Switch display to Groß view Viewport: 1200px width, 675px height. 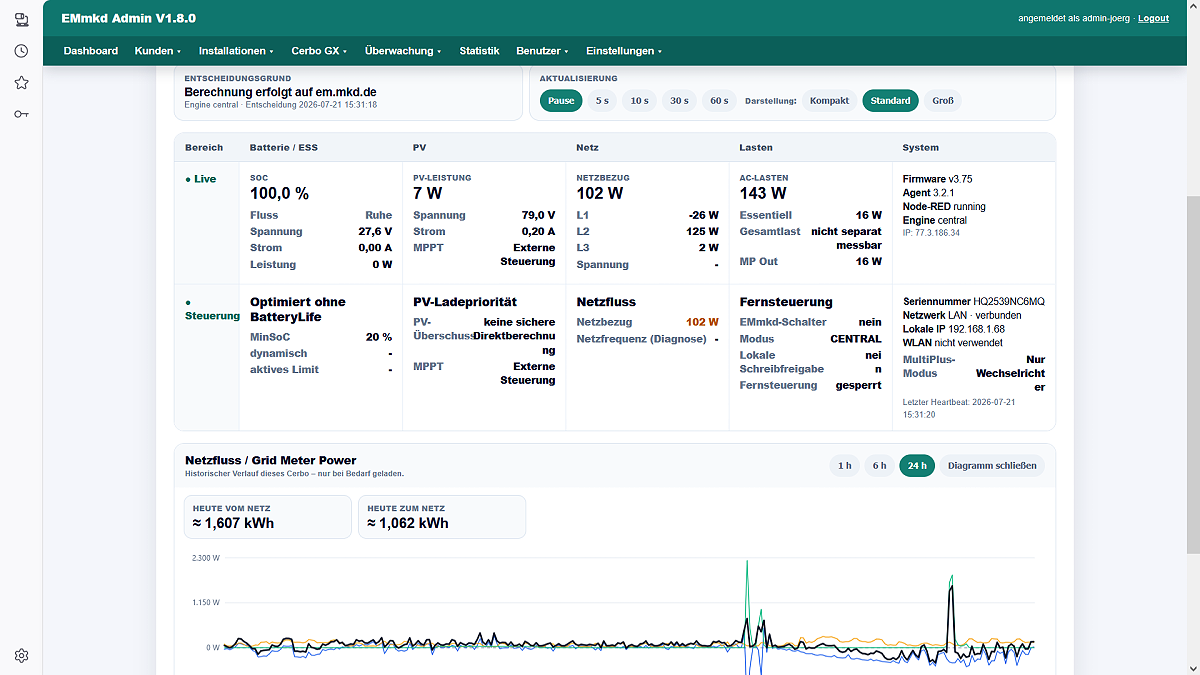(x=943, y=100)
